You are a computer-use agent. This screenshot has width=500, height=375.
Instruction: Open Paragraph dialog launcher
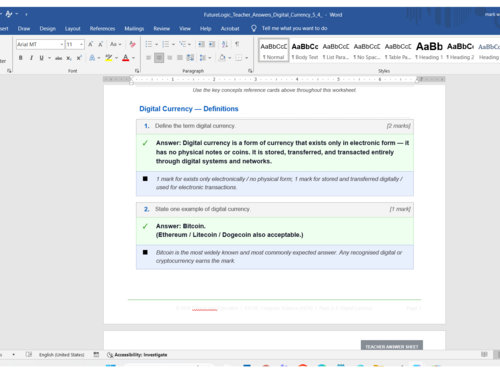(250, 71)
